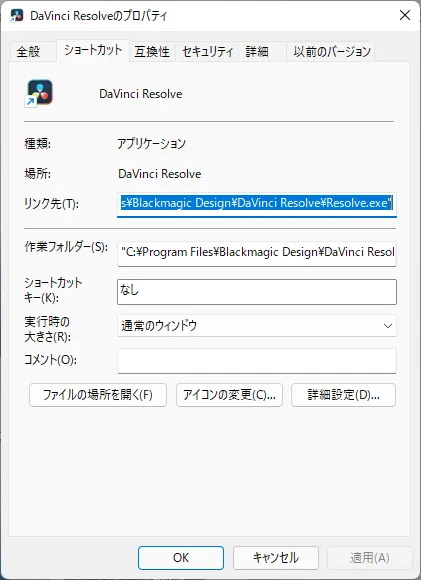Click the 適用(A) button
The image size is (421, 580).
[370, 558]
